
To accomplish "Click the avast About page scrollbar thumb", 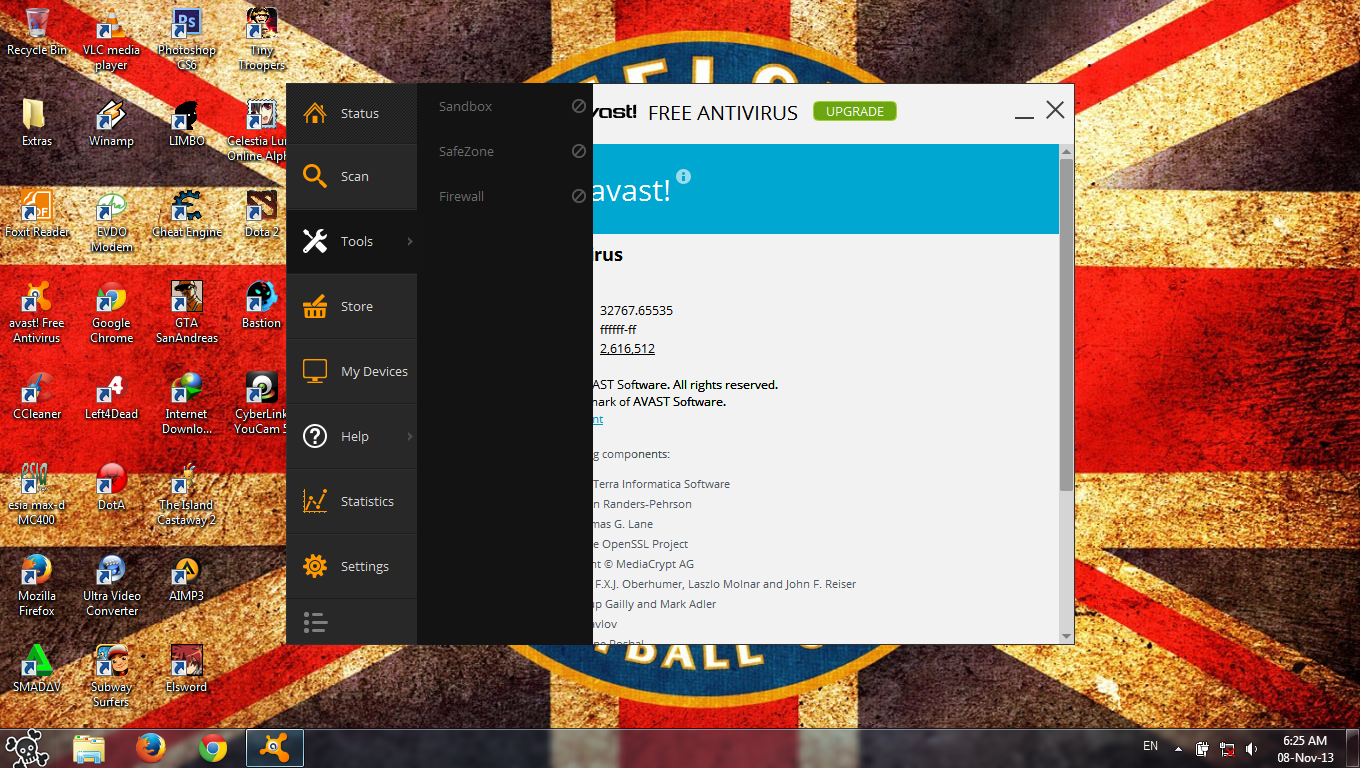I will [1066, 323].
